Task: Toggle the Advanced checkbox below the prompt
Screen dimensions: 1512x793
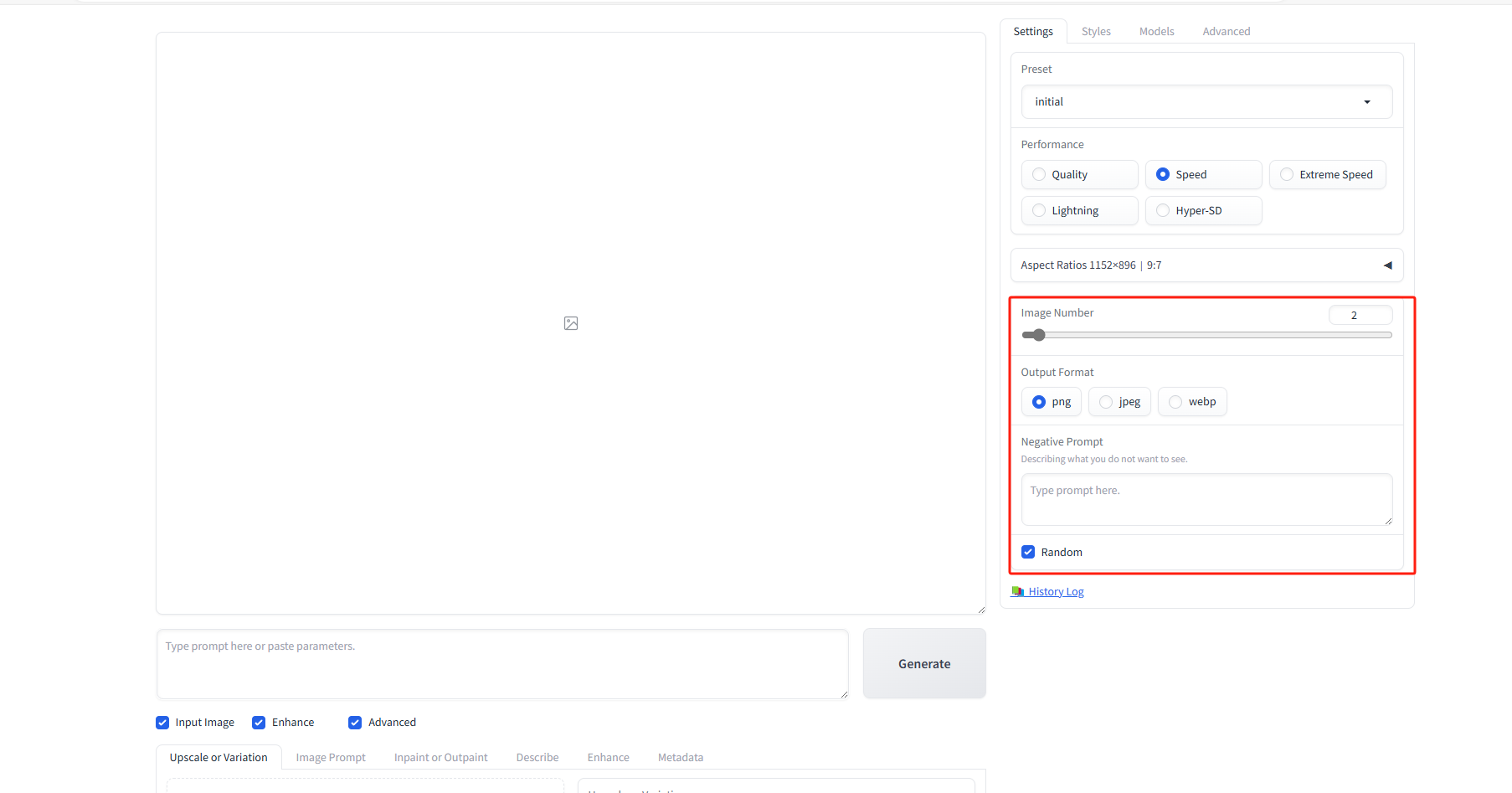Action: [x=355, y=723]
